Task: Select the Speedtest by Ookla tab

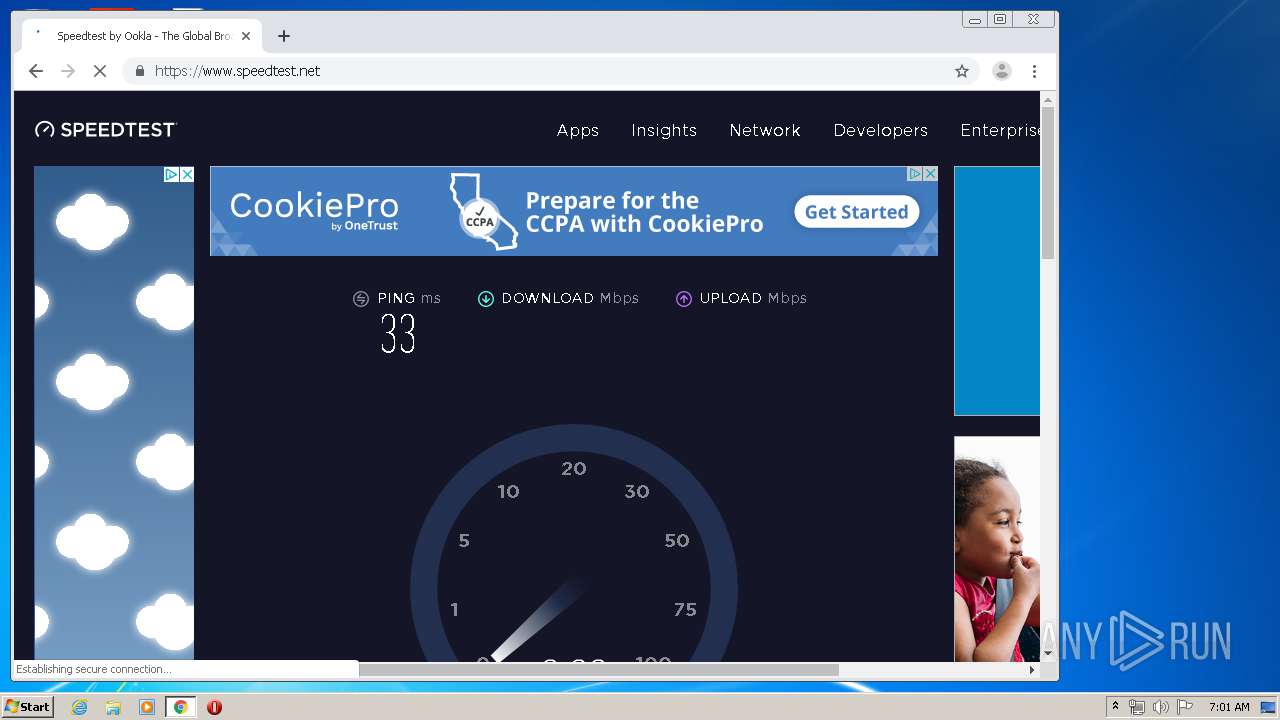Action: pos(142,36)
